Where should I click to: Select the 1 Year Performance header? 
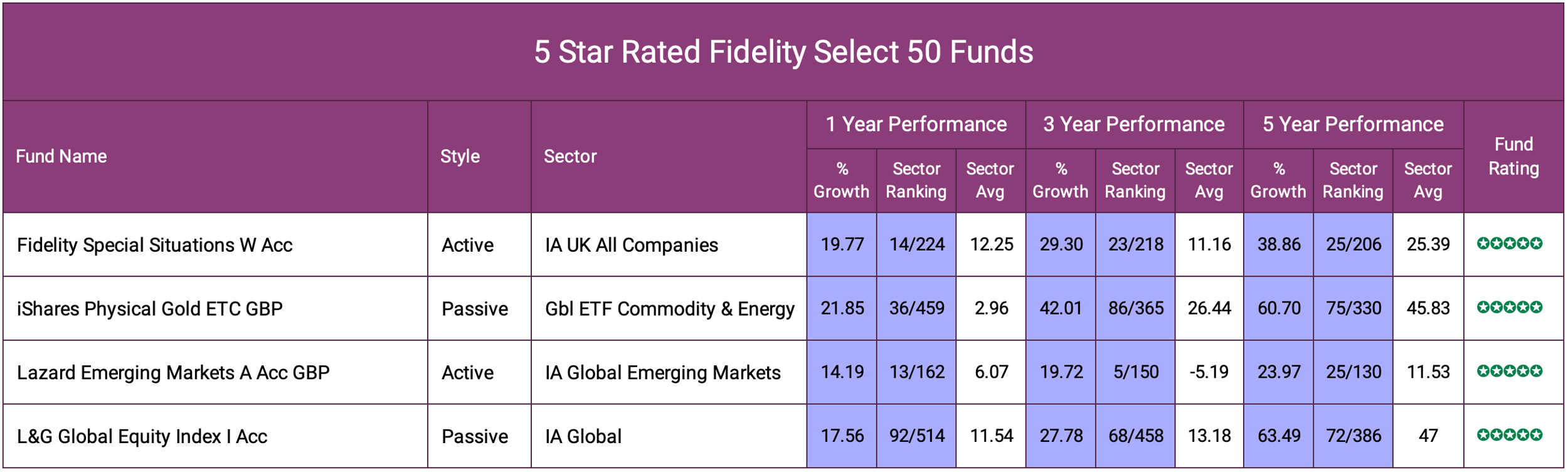[916, 124]
